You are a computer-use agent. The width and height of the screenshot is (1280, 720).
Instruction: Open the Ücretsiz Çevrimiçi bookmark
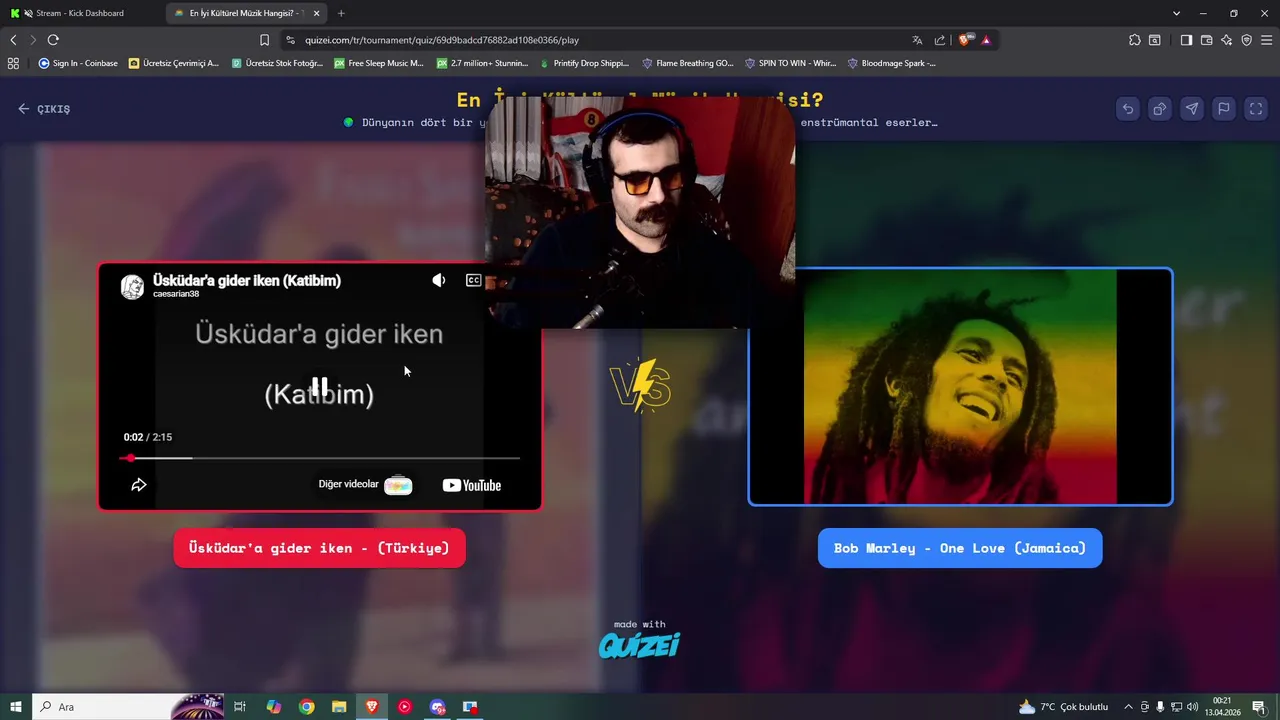pos(174,63)
